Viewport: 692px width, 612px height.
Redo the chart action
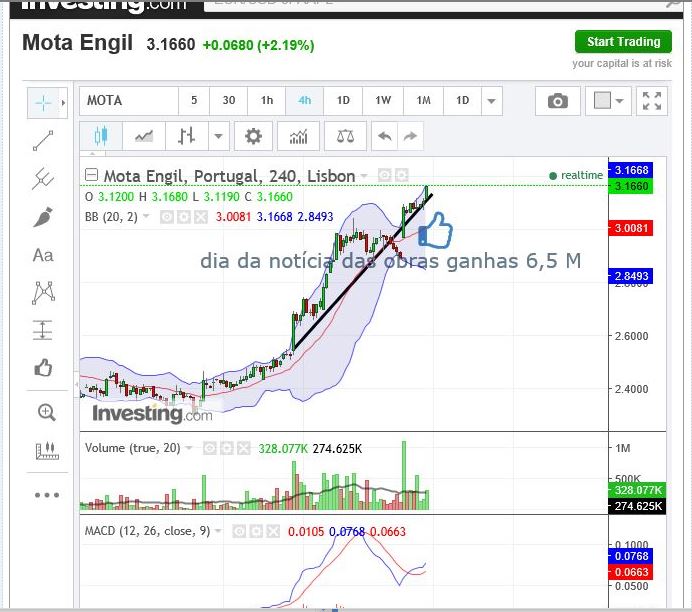pyautogui.click(x=410, y=136)
